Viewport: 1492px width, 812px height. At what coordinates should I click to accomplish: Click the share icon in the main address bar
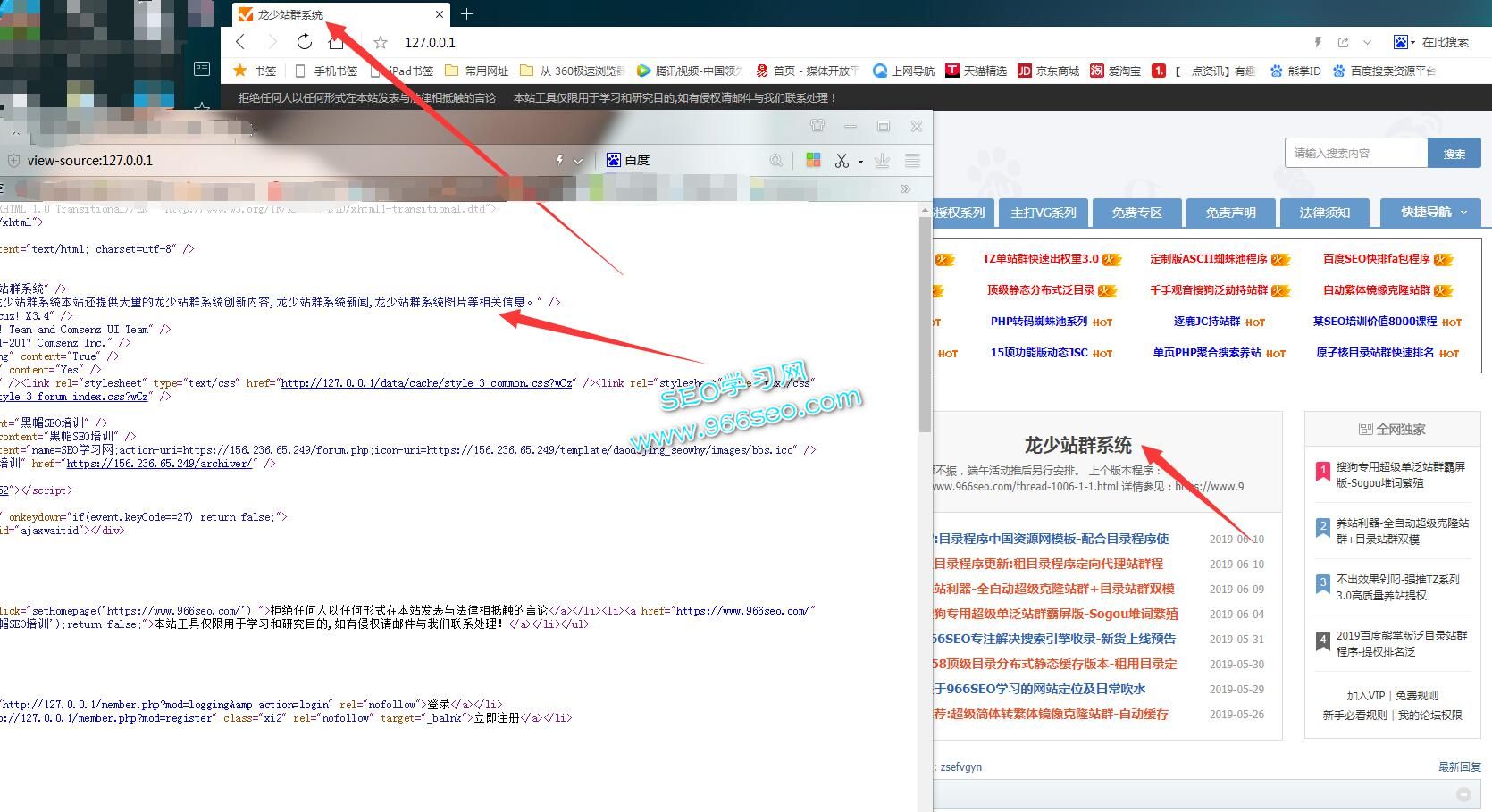point(1343,42)
